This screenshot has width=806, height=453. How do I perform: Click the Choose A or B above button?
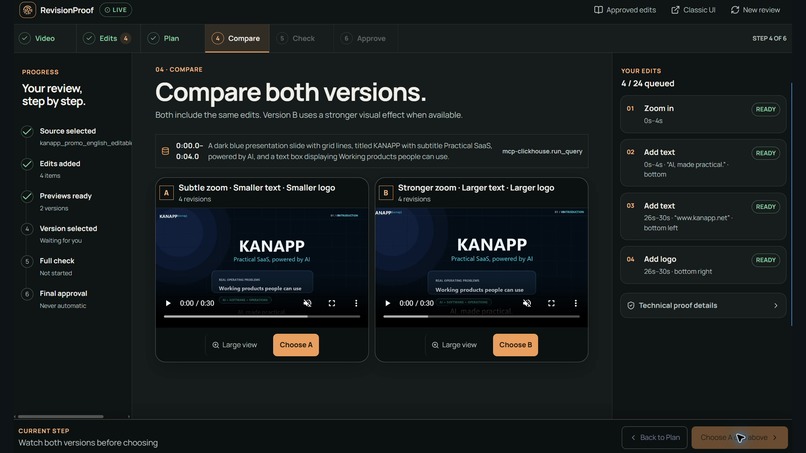click(x=739, y=438)
